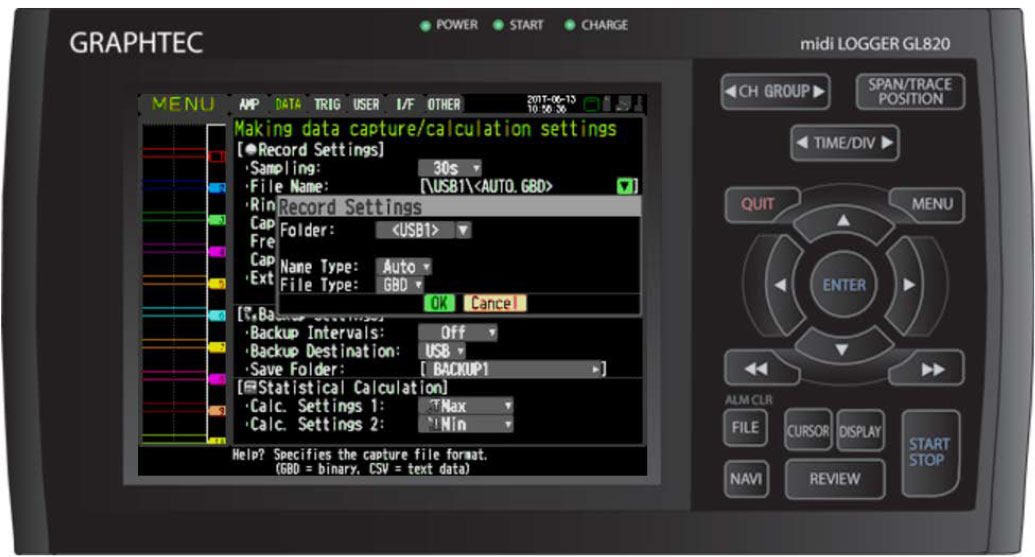This screenshot has height=557, width=1035.
Task: Click the CH GROUP left arrow
Action: pyautogui.click(x=731, y=92)
